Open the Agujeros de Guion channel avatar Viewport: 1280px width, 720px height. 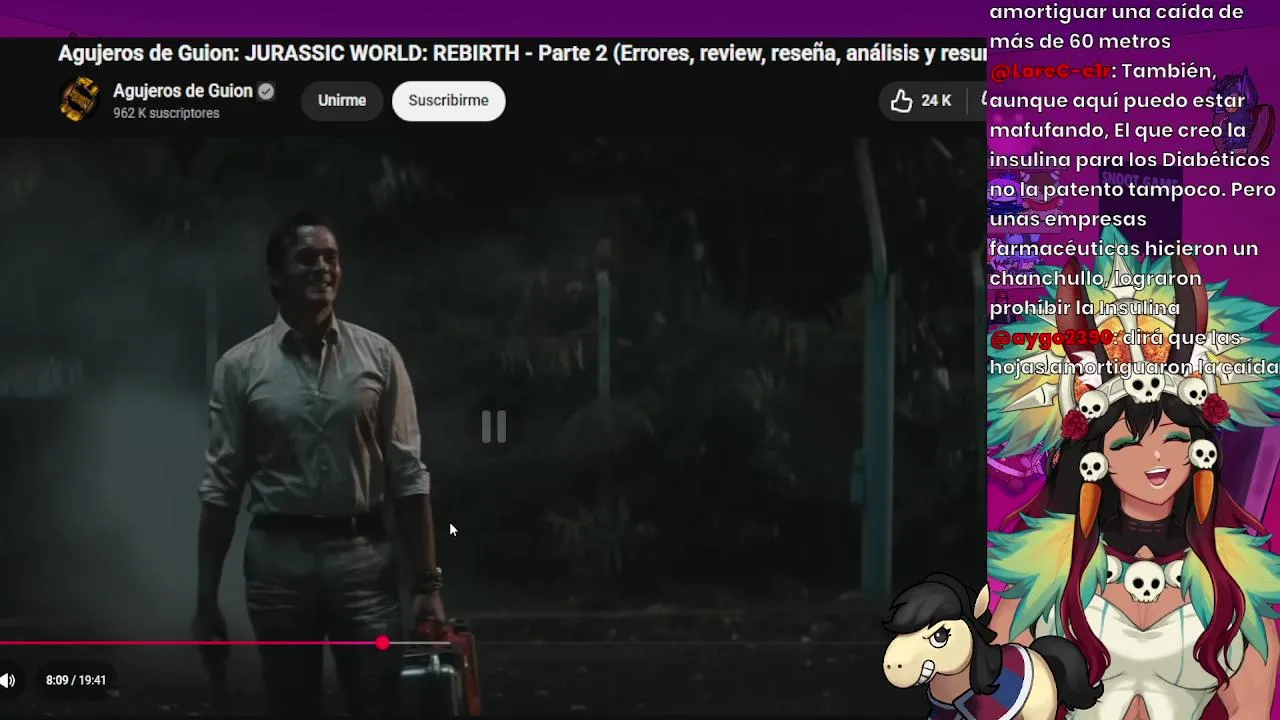pos(79,101)
